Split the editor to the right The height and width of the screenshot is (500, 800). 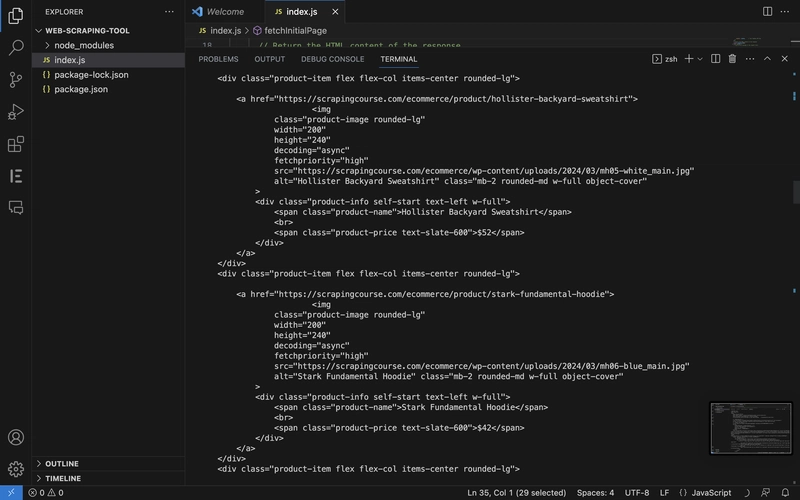tap(767, 12)
